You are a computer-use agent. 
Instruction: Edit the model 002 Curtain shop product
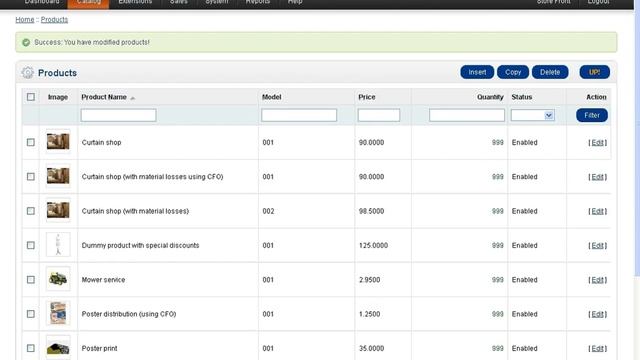click(x=598, y=211)
